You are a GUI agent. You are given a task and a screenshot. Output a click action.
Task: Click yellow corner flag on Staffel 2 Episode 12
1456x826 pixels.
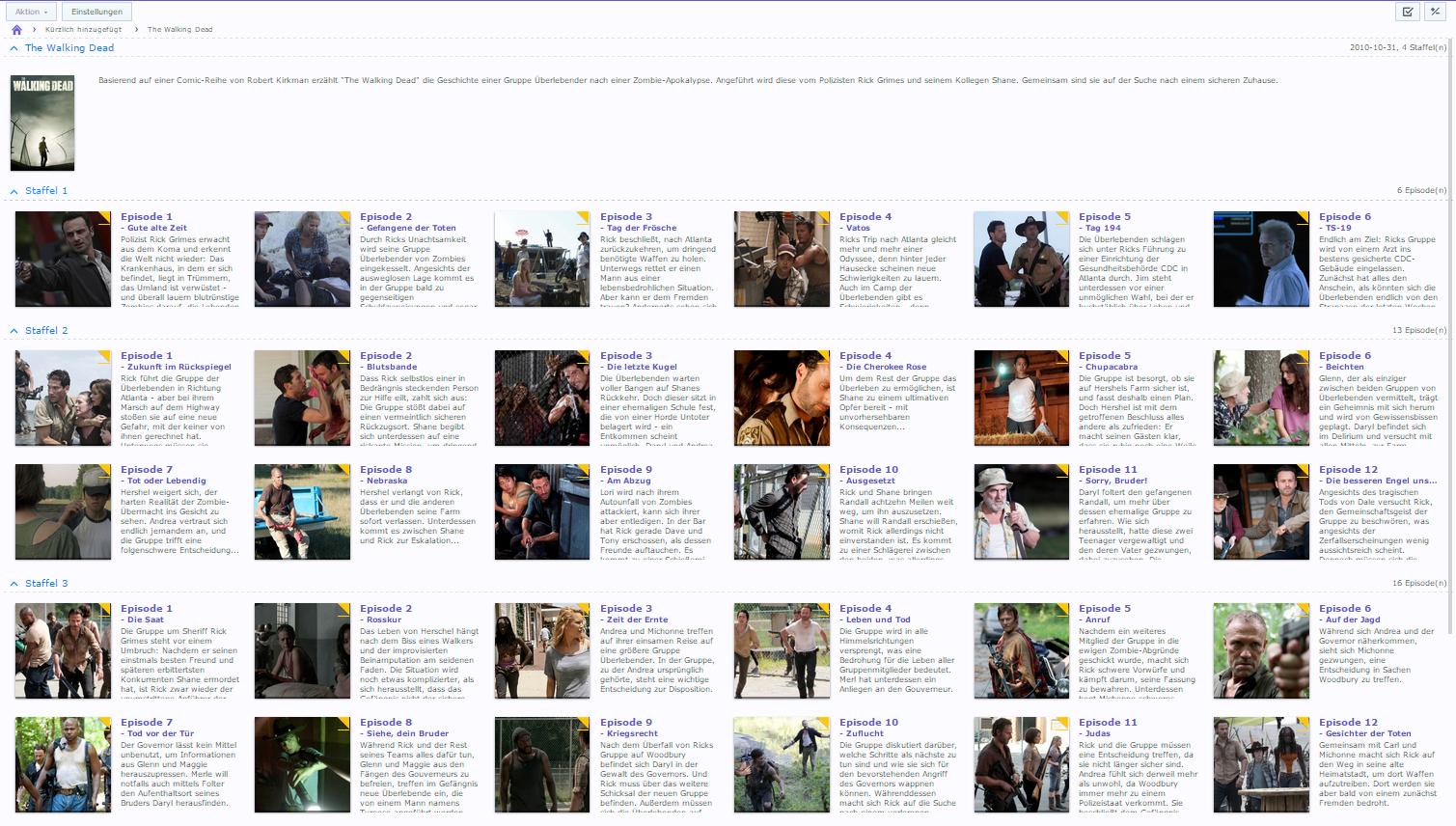[1304, 469]
